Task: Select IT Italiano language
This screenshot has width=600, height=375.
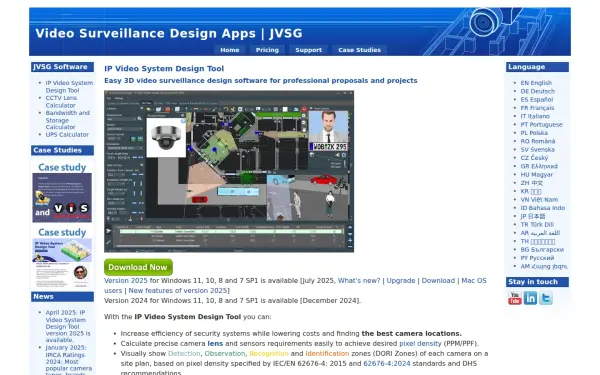Action: [535, 116]
